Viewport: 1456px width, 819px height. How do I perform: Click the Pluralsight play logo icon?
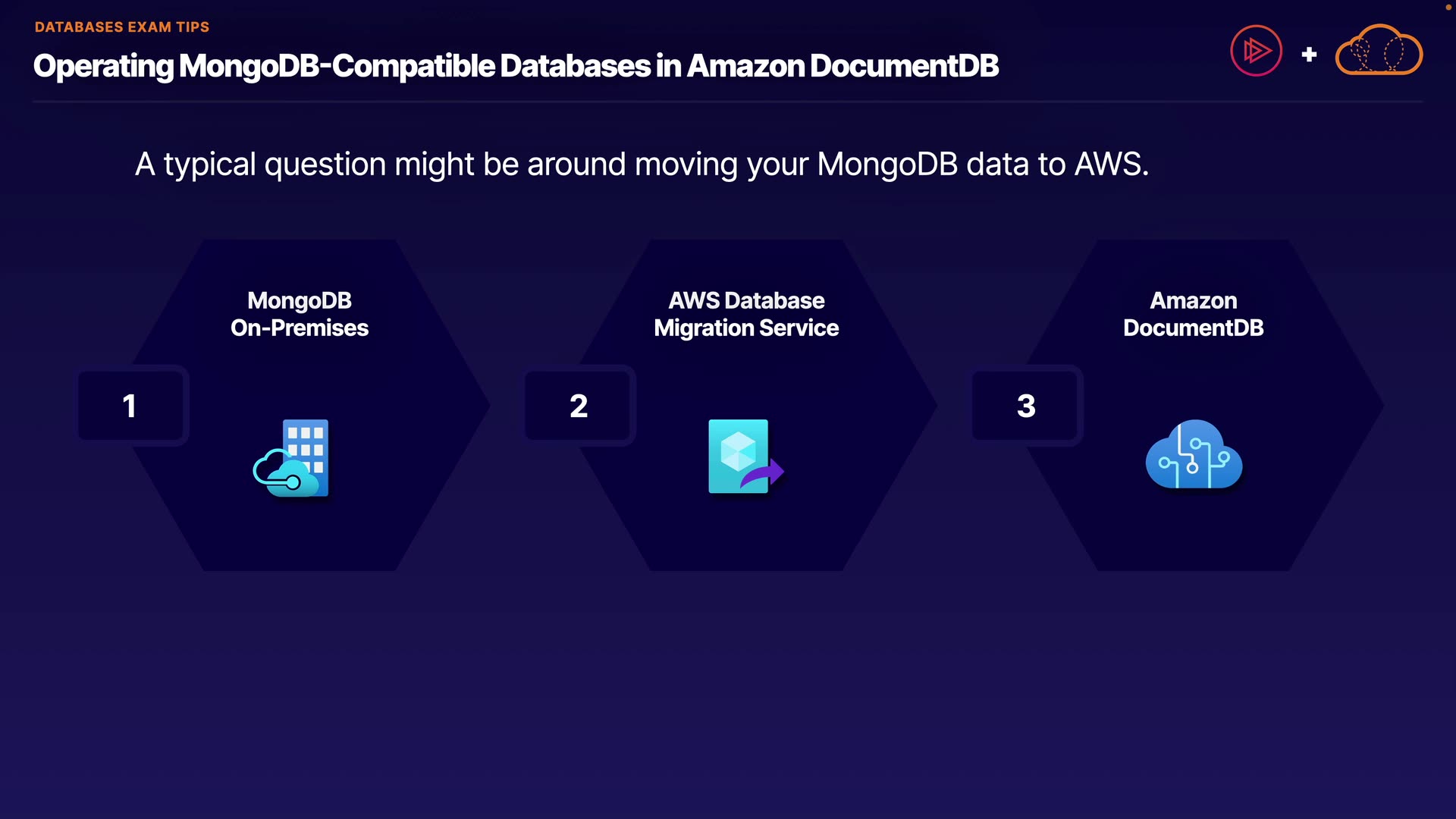click(x=1256, y=52)
